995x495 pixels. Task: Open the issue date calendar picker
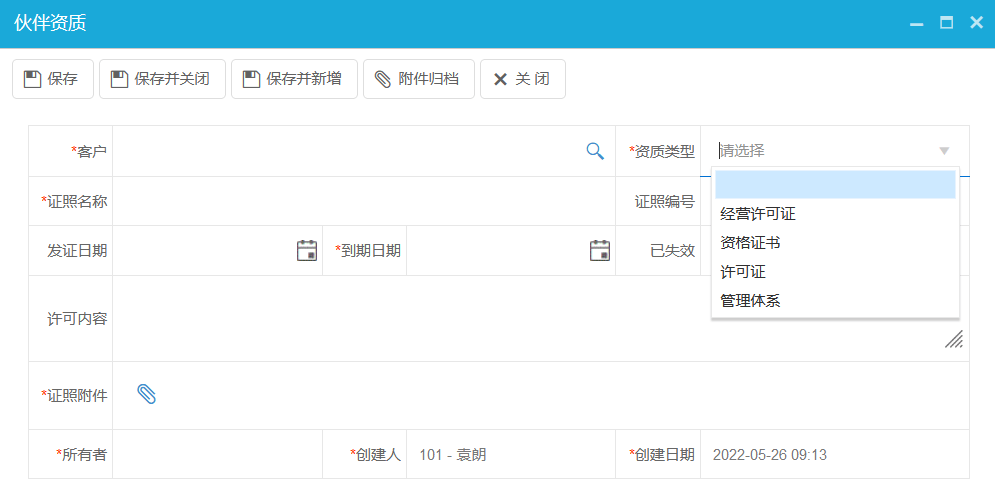[307, 251]
